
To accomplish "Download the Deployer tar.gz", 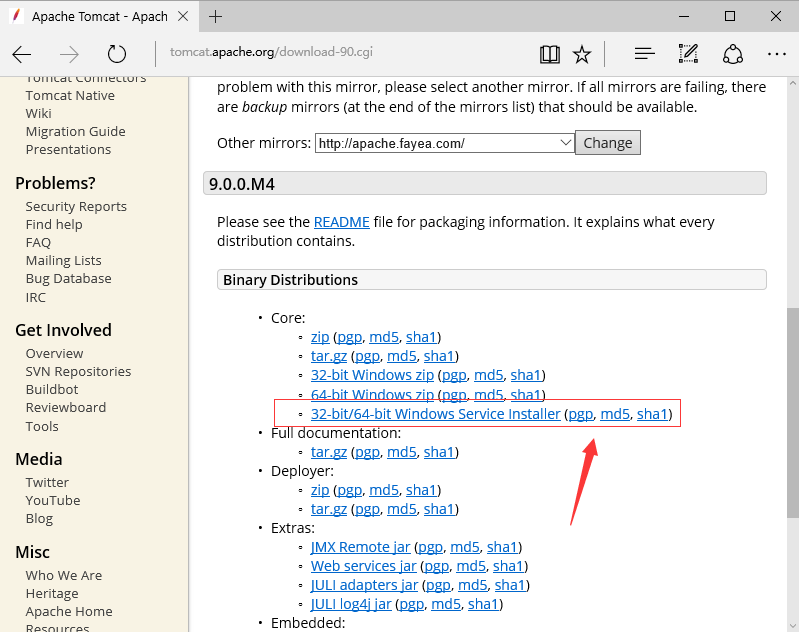I will point(329,509).
